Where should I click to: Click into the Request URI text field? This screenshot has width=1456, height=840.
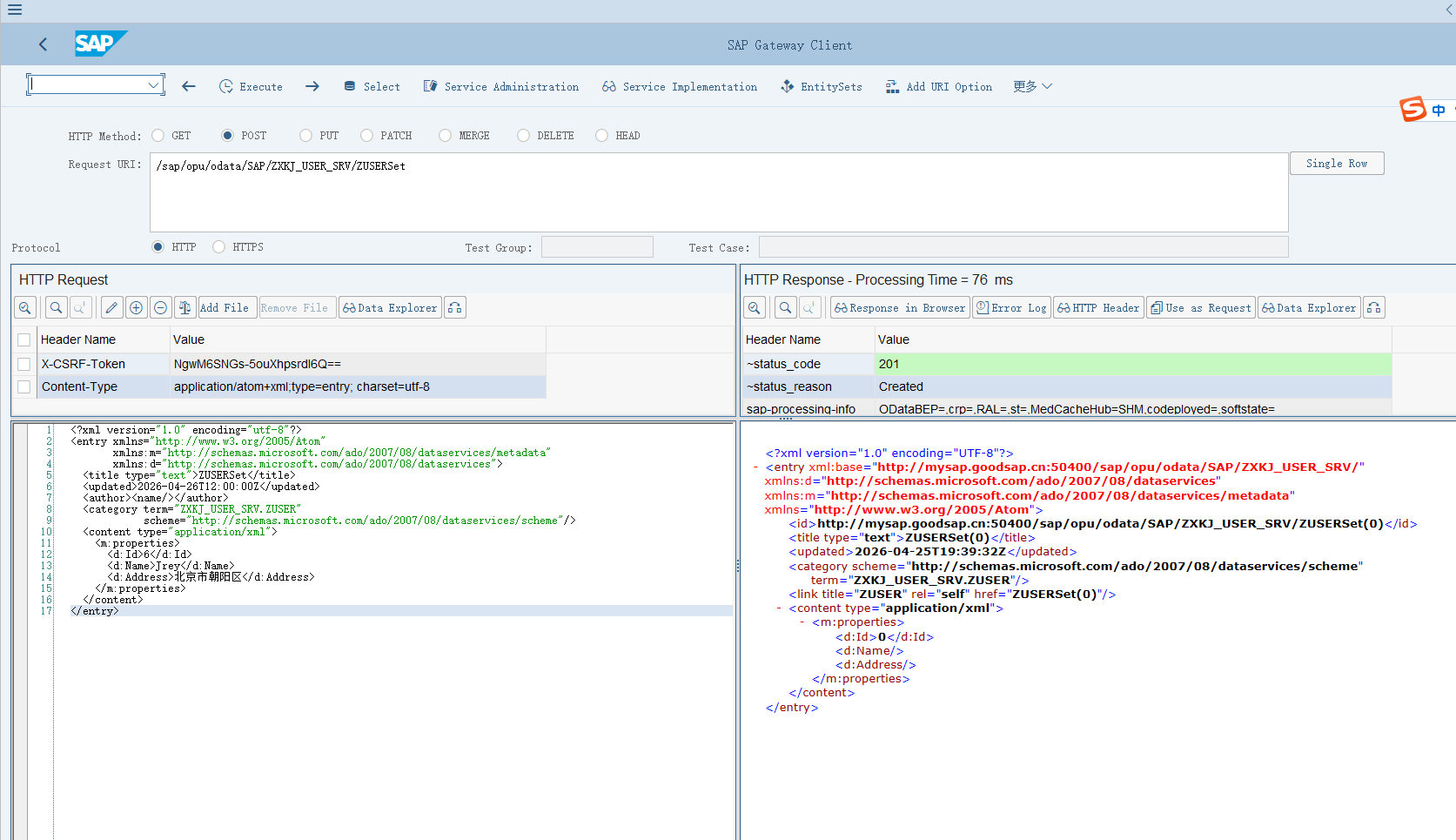click(719, 192)
